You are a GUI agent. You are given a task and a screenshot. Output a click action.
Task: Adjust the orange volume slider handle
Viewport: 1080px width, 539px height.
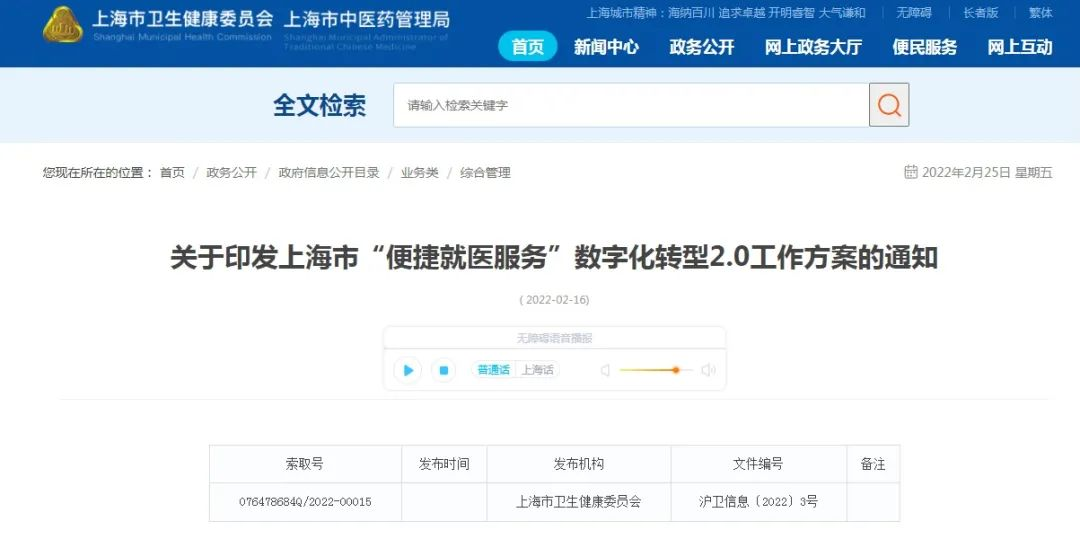[x=676, y=370]
